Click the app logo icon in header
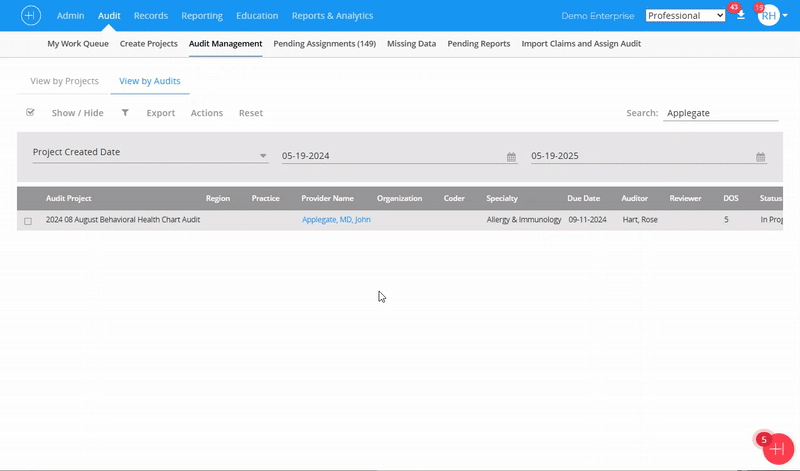 click(x=31, y=16)
